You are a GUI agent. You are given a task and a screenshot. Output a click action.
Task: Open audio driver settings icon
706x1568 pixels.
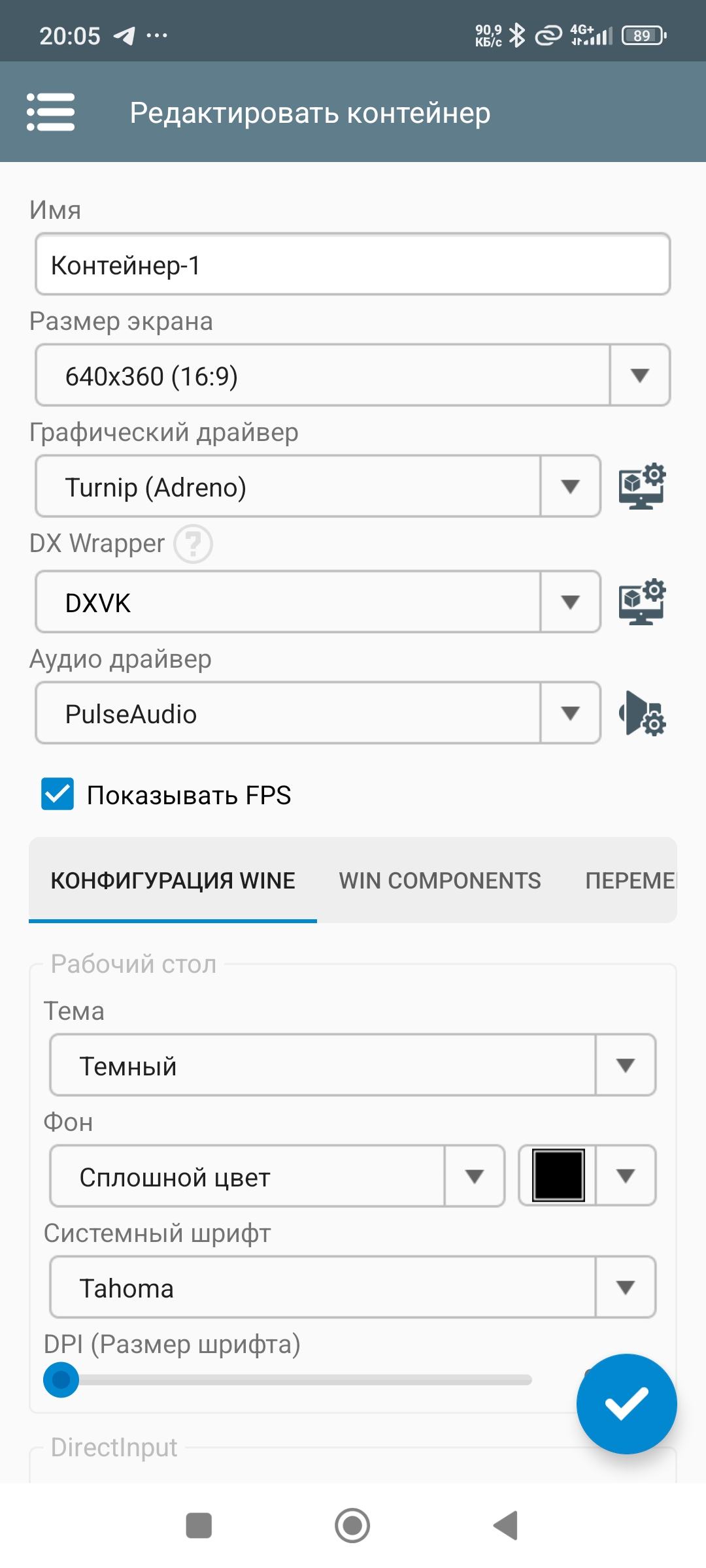click(642, 713)
